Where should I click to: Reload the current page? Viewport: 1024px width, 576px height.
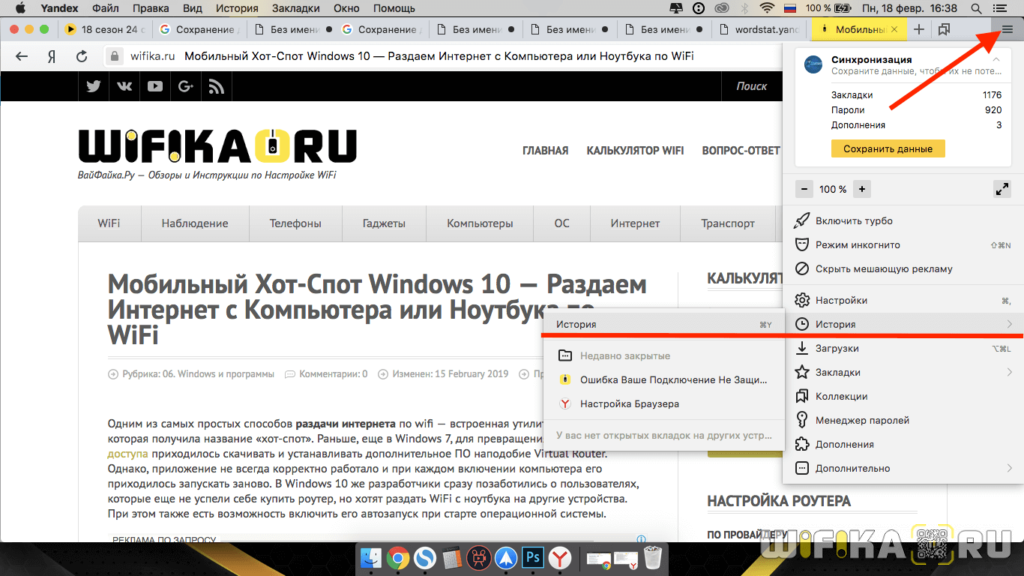tap(82, 56)
